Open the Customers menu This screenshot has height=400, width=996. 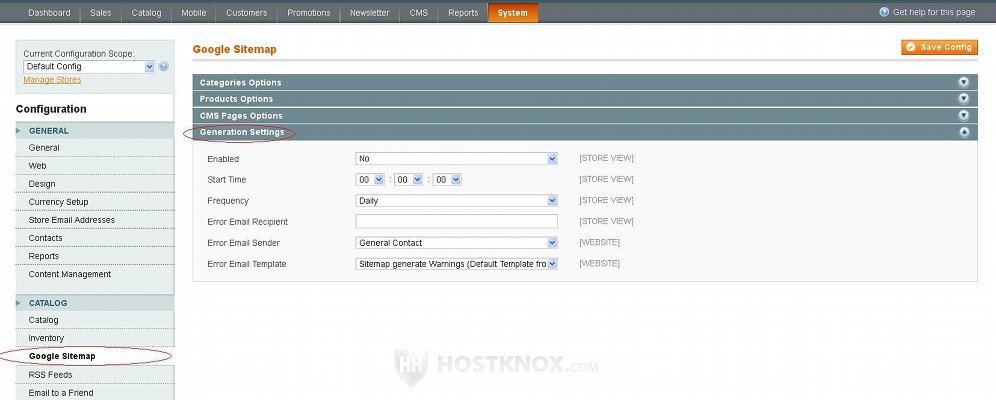click(246, 13)
